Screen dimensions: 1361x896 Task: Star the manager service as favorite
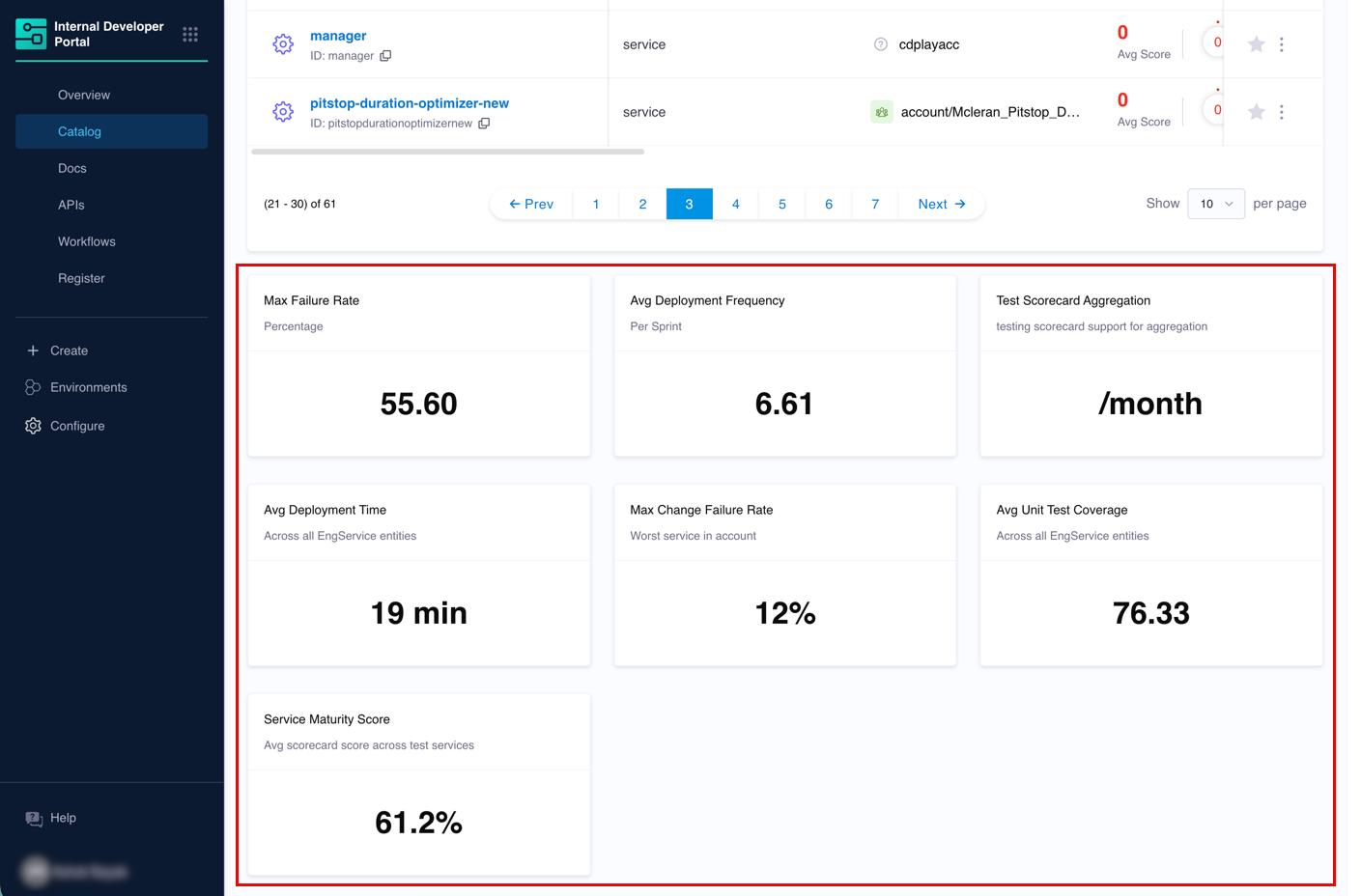coord(1256,44)
